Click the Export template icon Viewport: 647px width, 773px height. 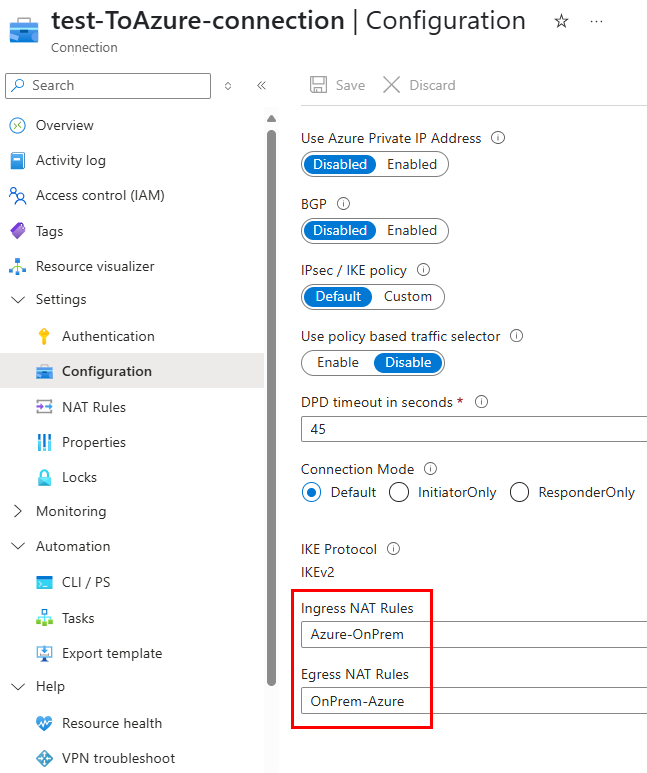[x=44, y=653]
